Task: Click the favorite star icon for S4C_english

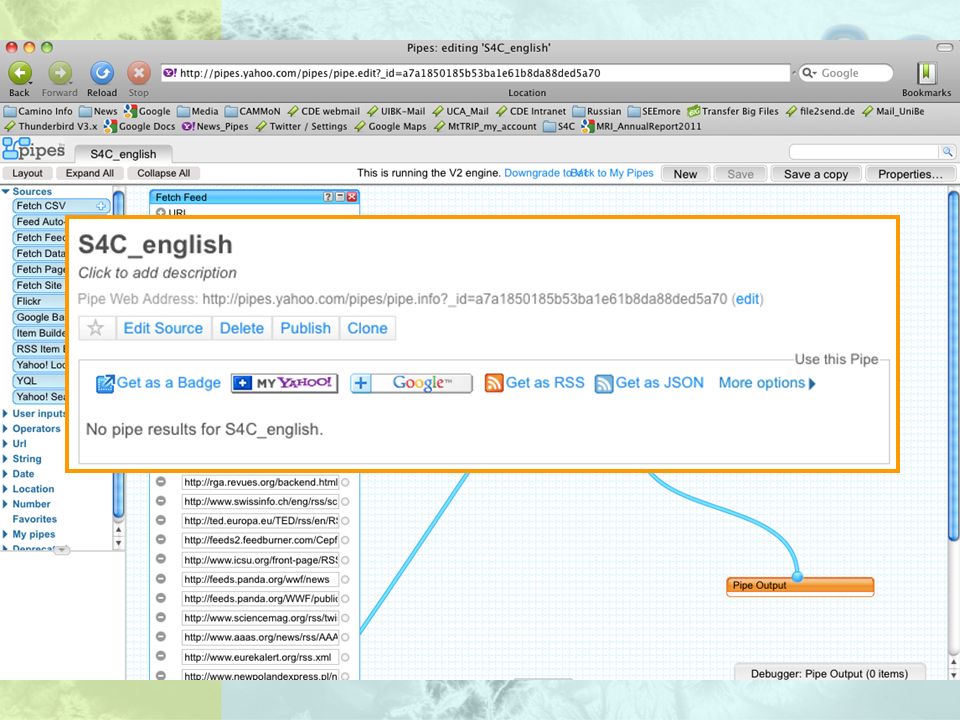Action: [96, 328]
